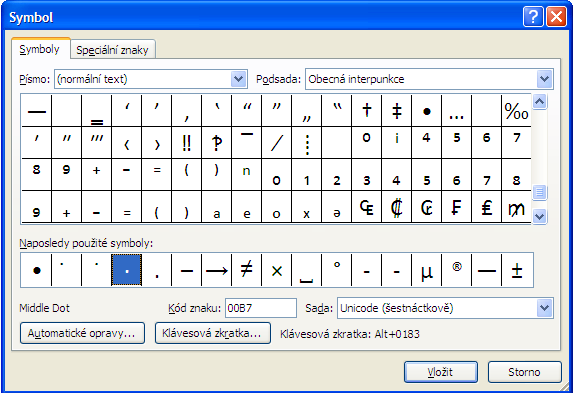
Task: Select the overline ‾ symbol
Action: click(247, 143)
